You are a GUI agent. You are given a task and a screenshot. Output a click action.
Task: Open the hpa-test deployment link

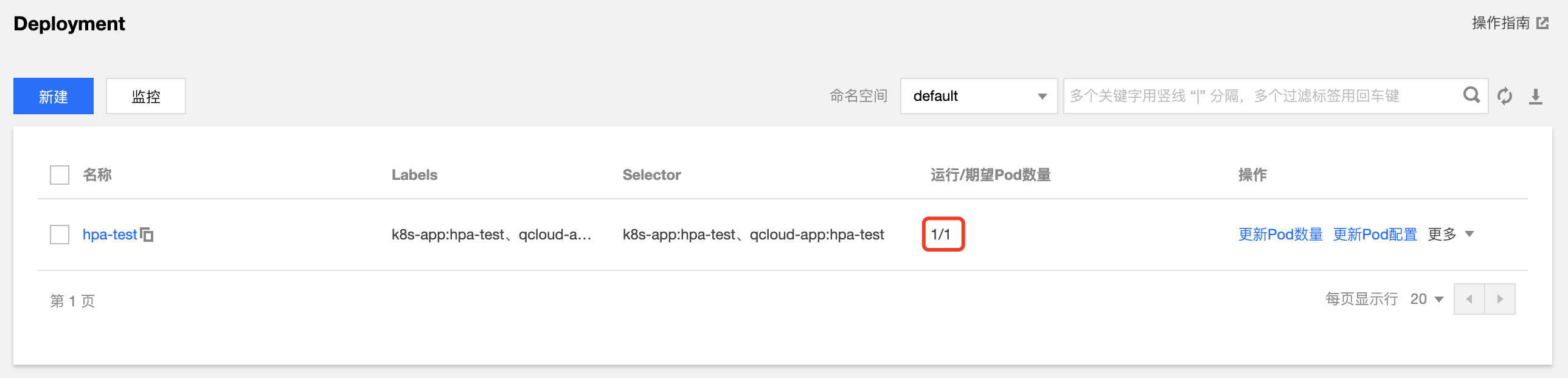[x=109, y=235]
